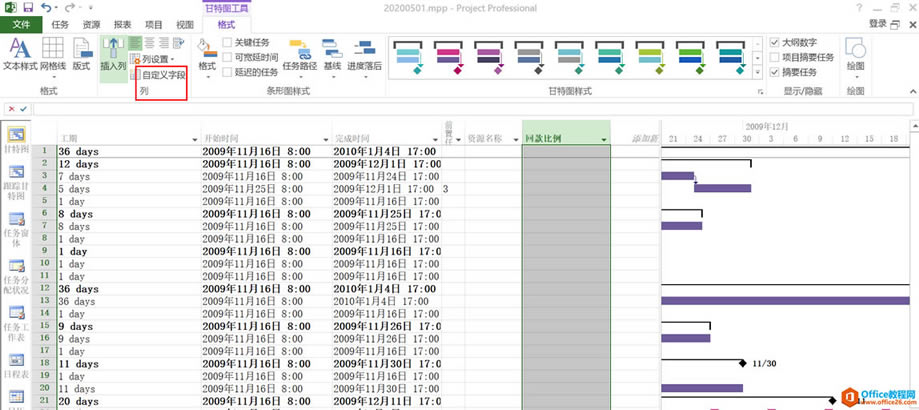Open 文本样式 text styles tool
Viewport: 919px width, 410px height.
pyautogui.click(x=21, y=55)
